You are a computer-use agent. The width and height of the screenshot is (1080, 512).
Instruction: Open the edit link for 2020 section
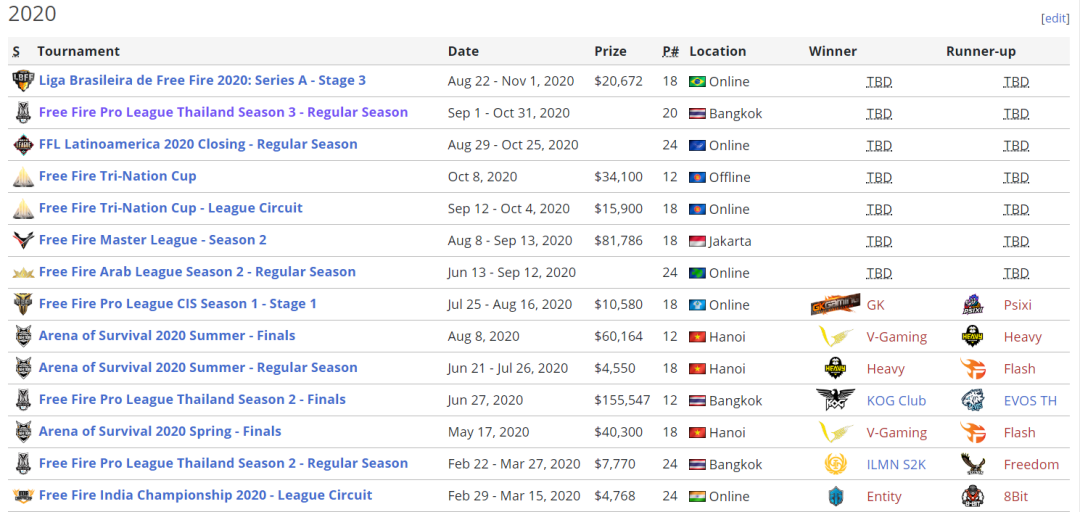click(1055, 18)
